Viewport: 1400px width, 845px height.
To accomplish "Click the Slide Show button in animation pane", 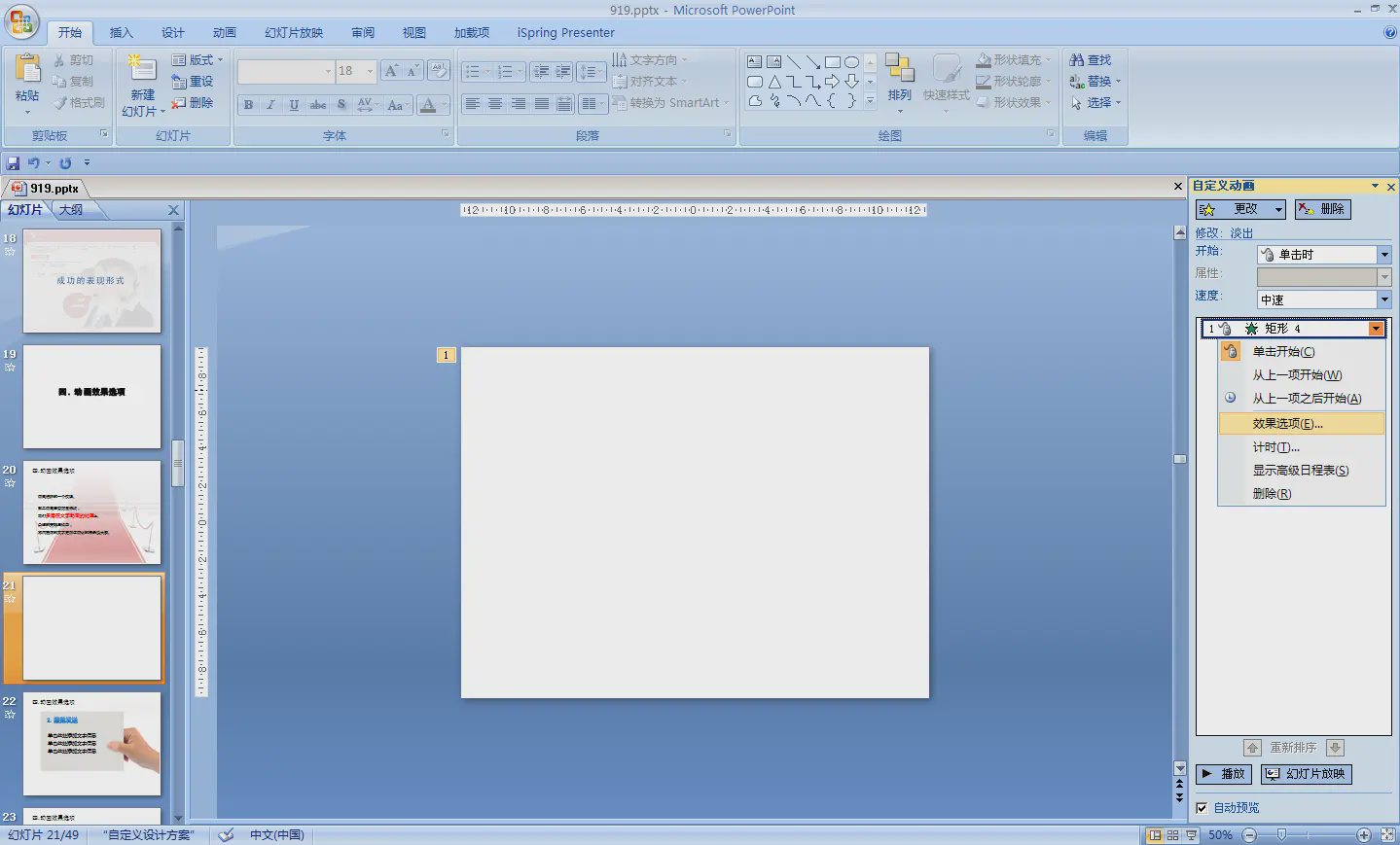I will point(1306,774).
